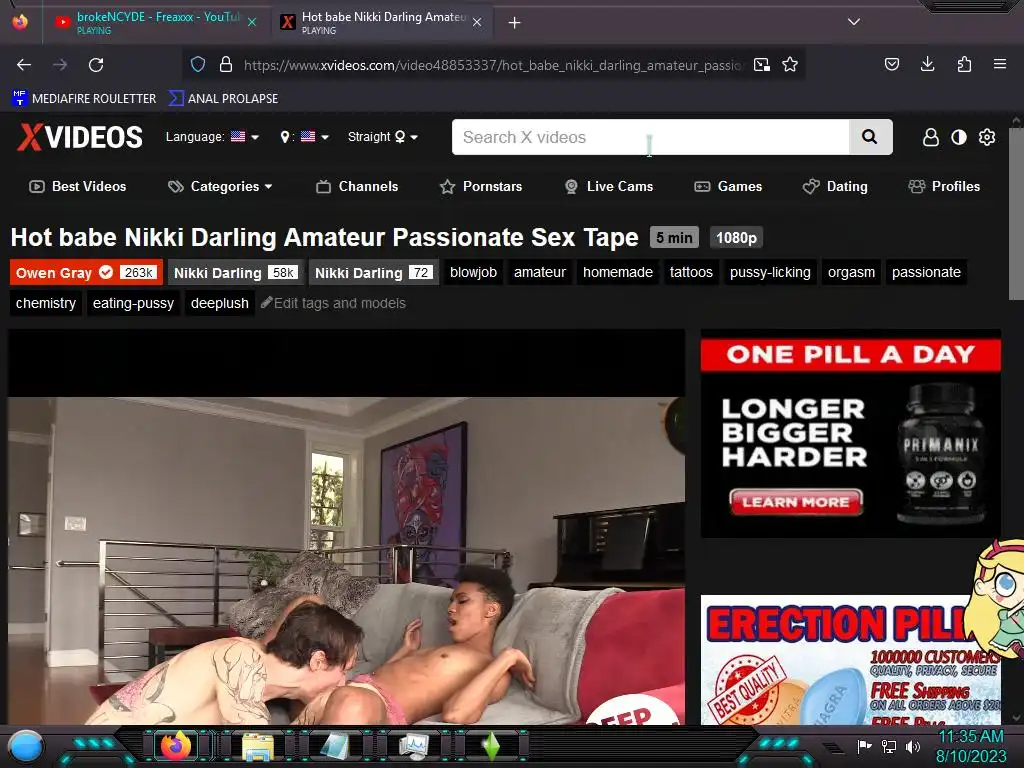1024x768 pixels.
Task: Open the user account icon
Action: pos(931,137)
